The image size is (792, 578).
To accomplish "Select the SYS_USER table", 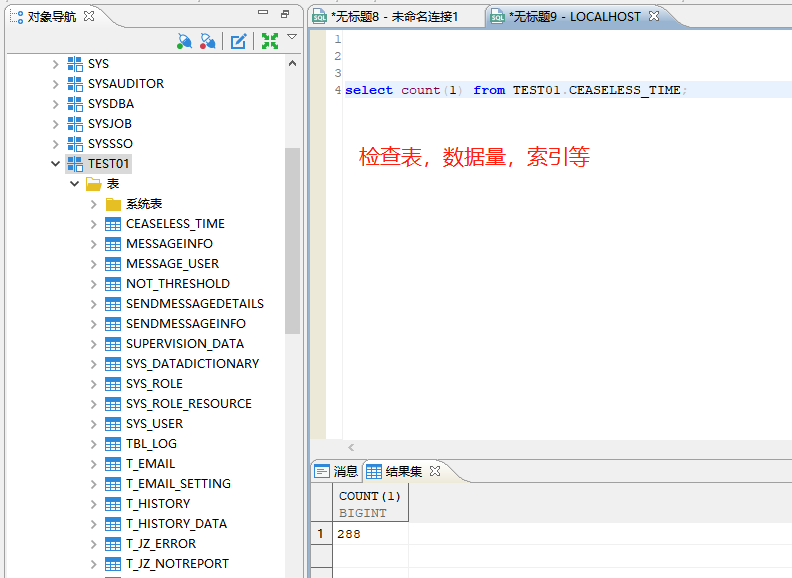I will 155,424.
